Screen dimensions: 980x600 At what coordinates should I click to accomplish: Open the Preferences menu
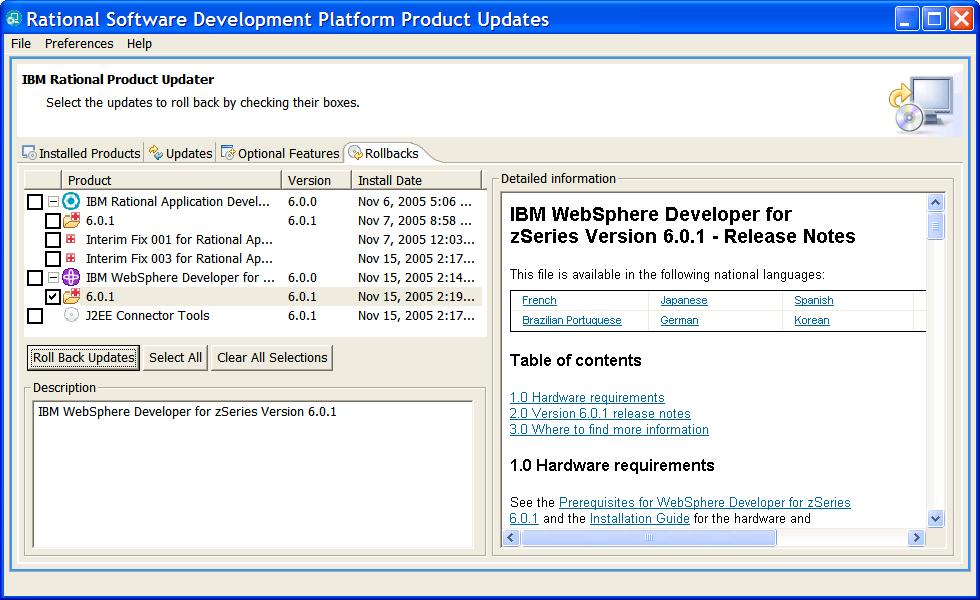point(79,44)
